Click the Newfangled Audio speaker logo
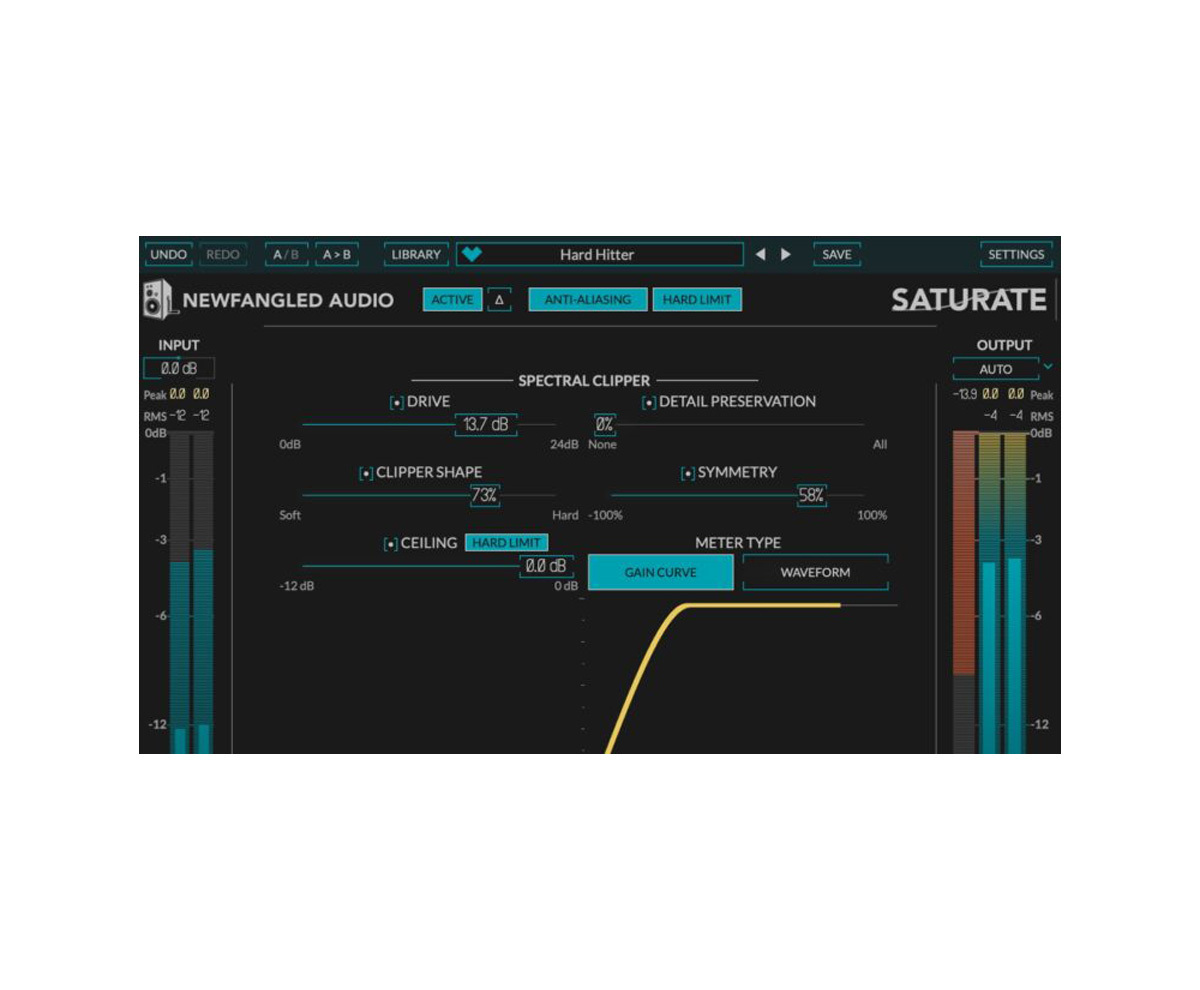Screen dimensions: 1200x990 tap(157, 299)
